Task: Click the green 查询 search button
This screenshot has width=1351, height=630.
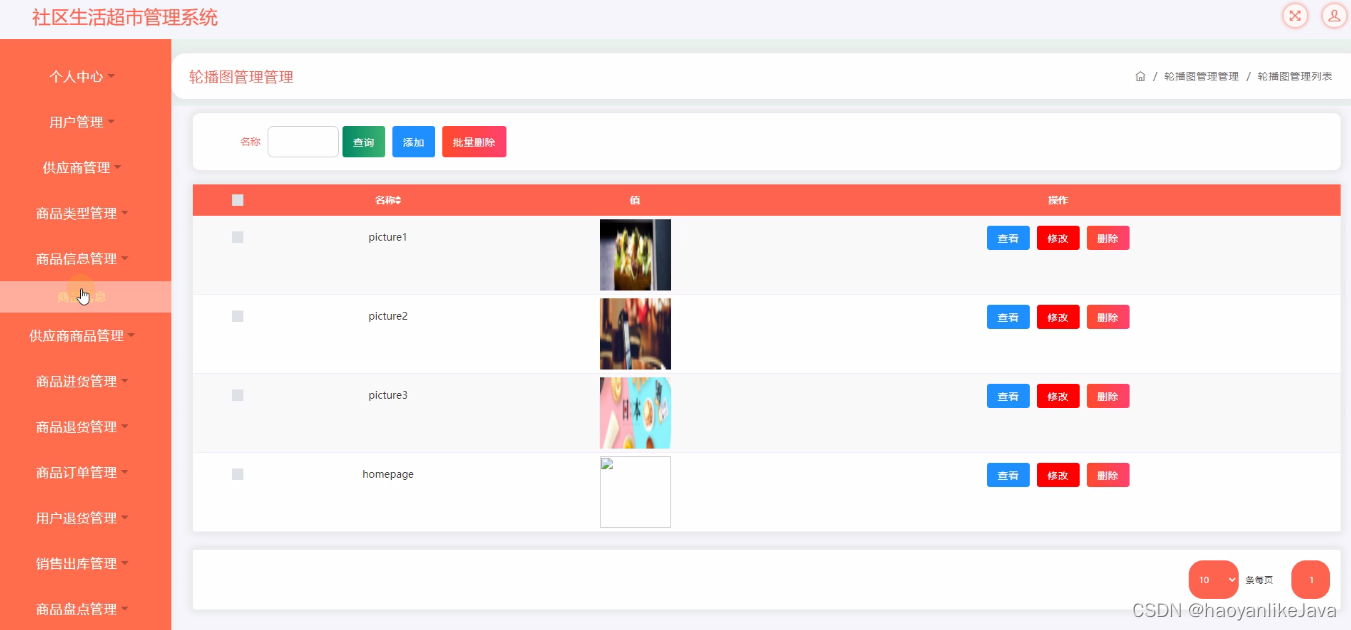Action: click(363, 142)
